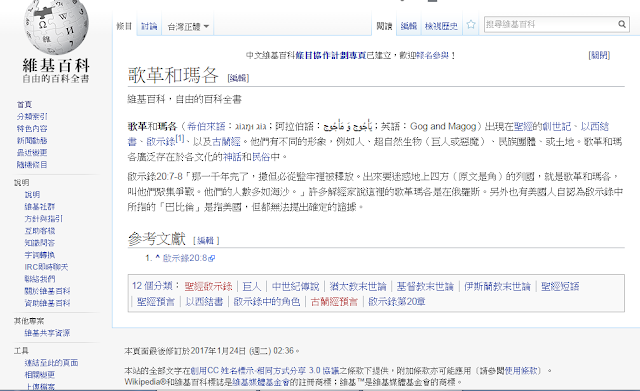Open the red 古蘭經預言 category

(334, 302)
